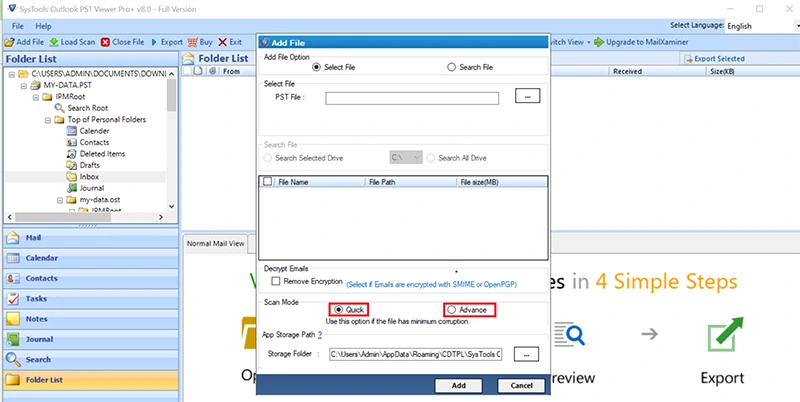
Task: Click the PST File input field
Action: point(412,98)
